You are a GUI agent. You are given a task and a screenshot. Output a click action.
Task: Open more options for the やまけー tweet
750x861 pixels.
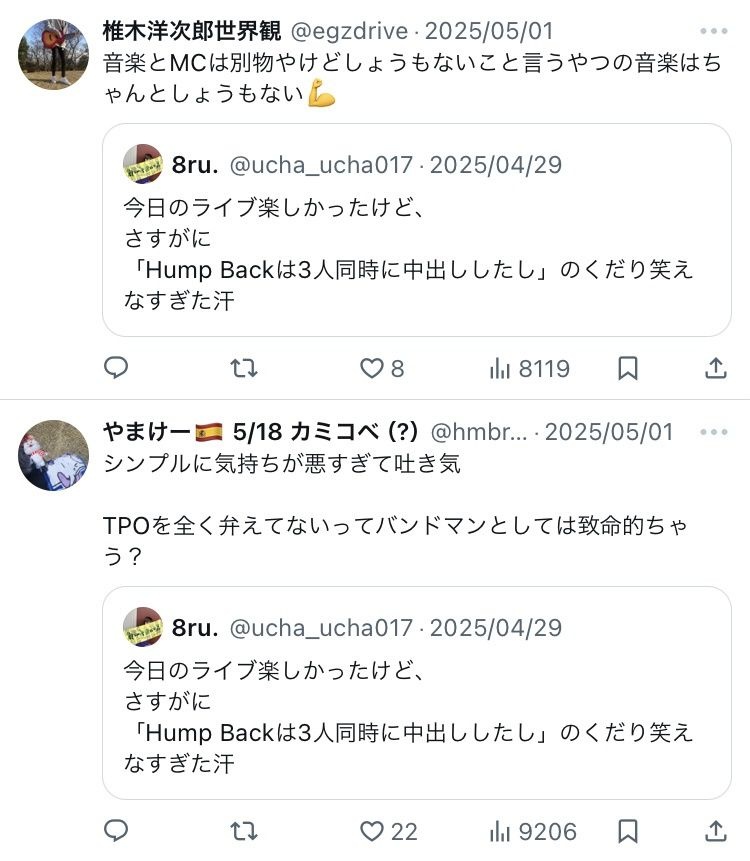tap(714, 433)
